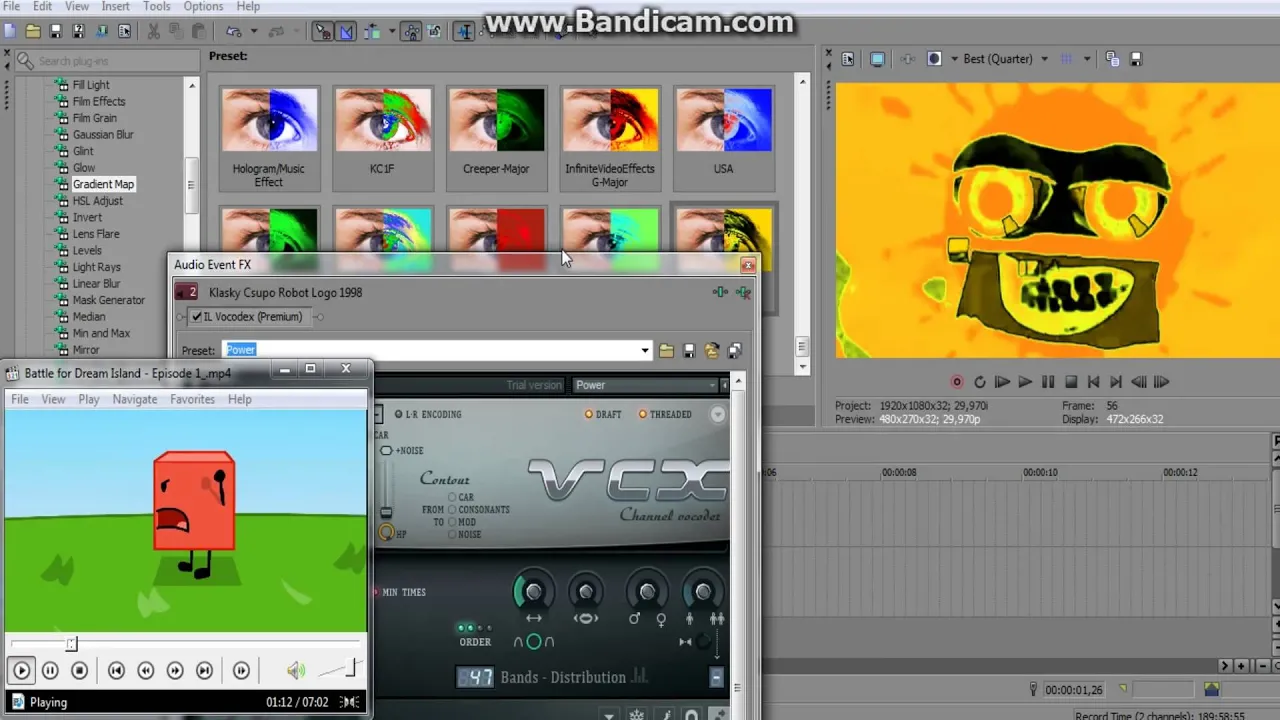
Task: Toggle the Automatic Crossfades toolbar icon
Action: pyautogui.click(x=346, y=31)
